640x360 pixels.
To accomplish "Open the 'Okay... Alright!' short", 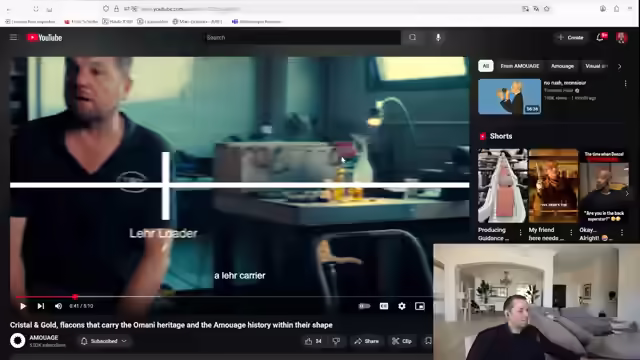I will (604, 186).
